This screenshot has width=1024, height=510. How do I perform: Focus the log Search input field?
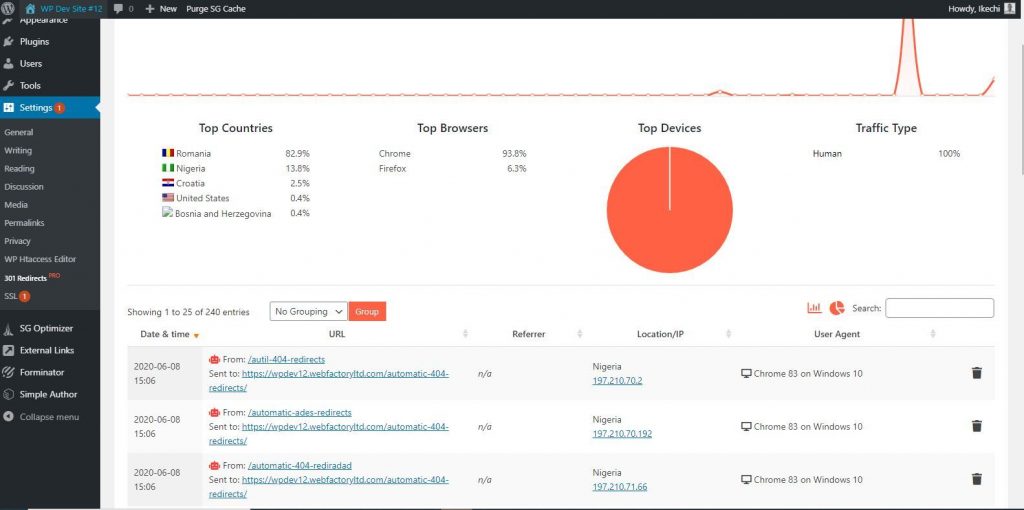tap(939, 308)
